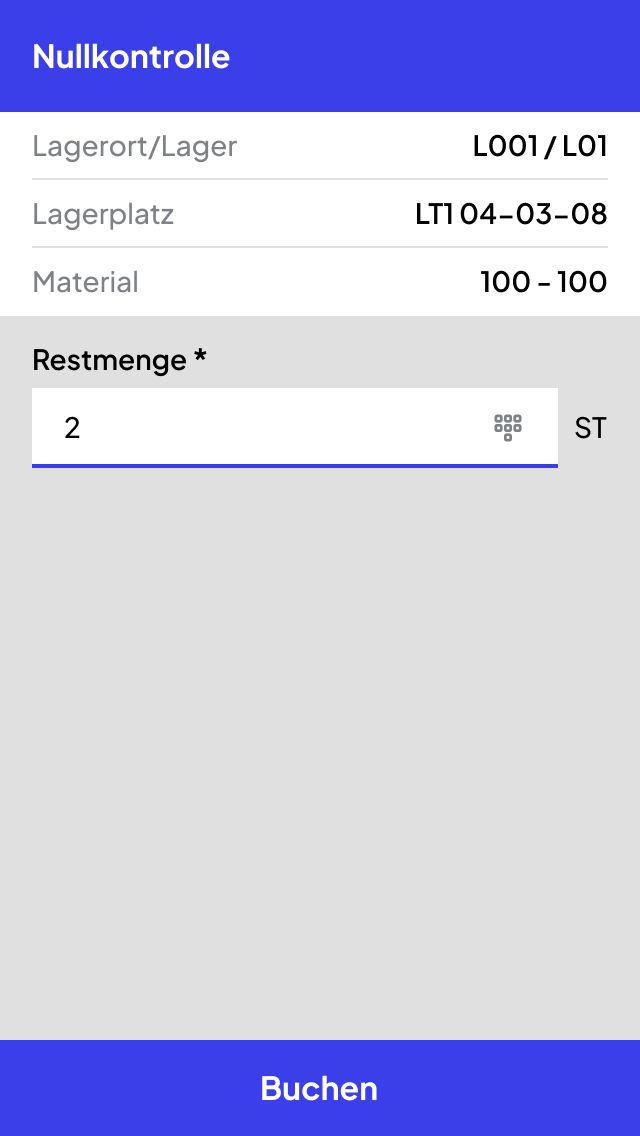Click the blue header bar beside Nullkontrolle
The width and height of the screenshot is (640, 1136).
pos(435,57)
